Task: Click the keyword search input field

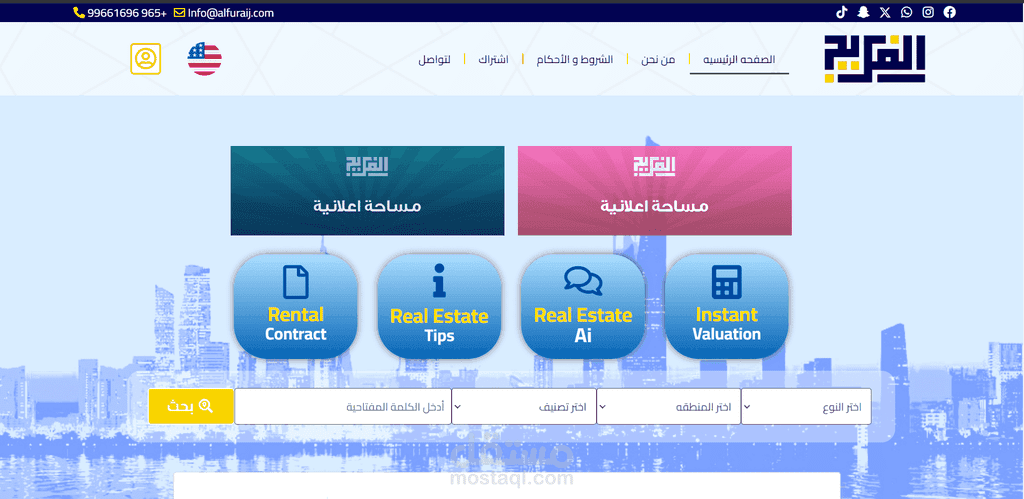Action: coord(343,406)
